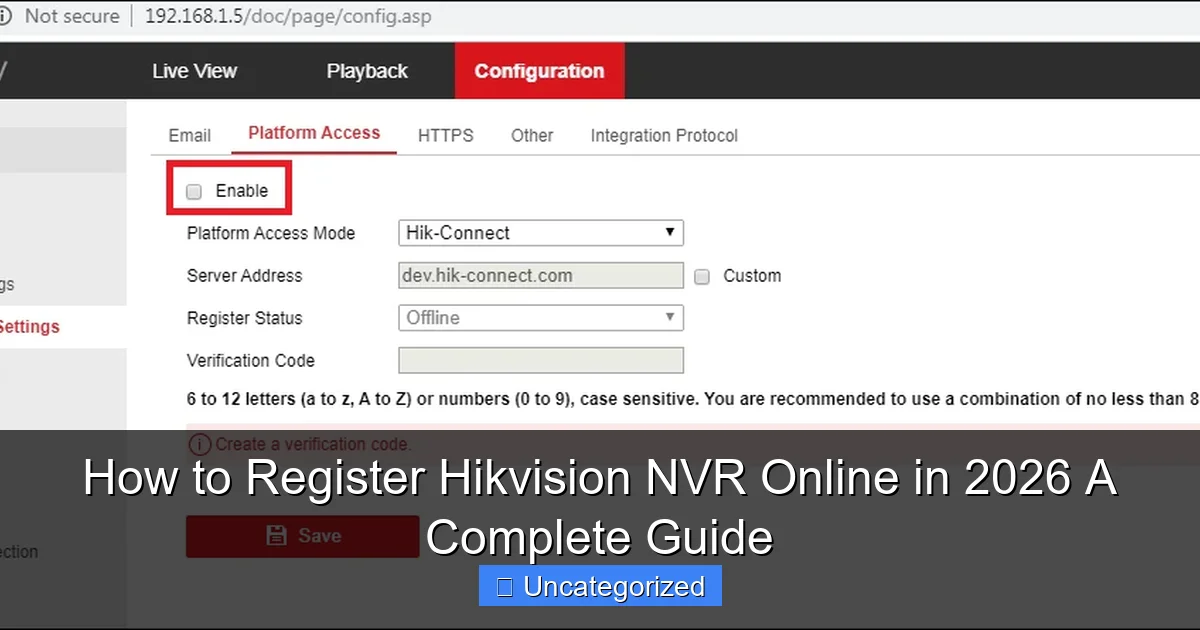Switch to the Live View tab
Screen dimensions: 1200x630
point(194,70)
